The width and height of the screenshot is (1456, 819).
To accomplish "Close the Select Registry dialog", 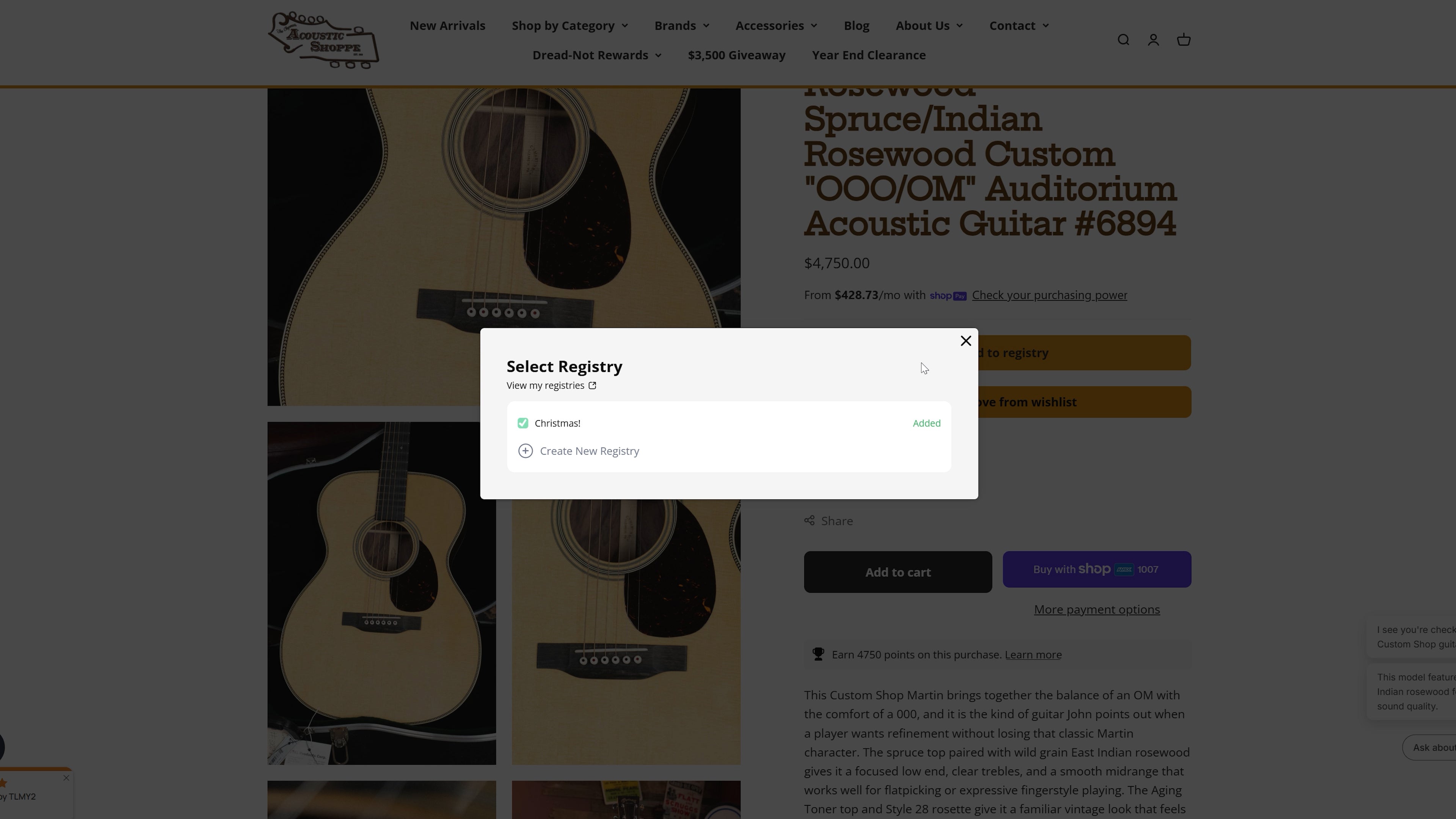I will click(x=965, y=341).
